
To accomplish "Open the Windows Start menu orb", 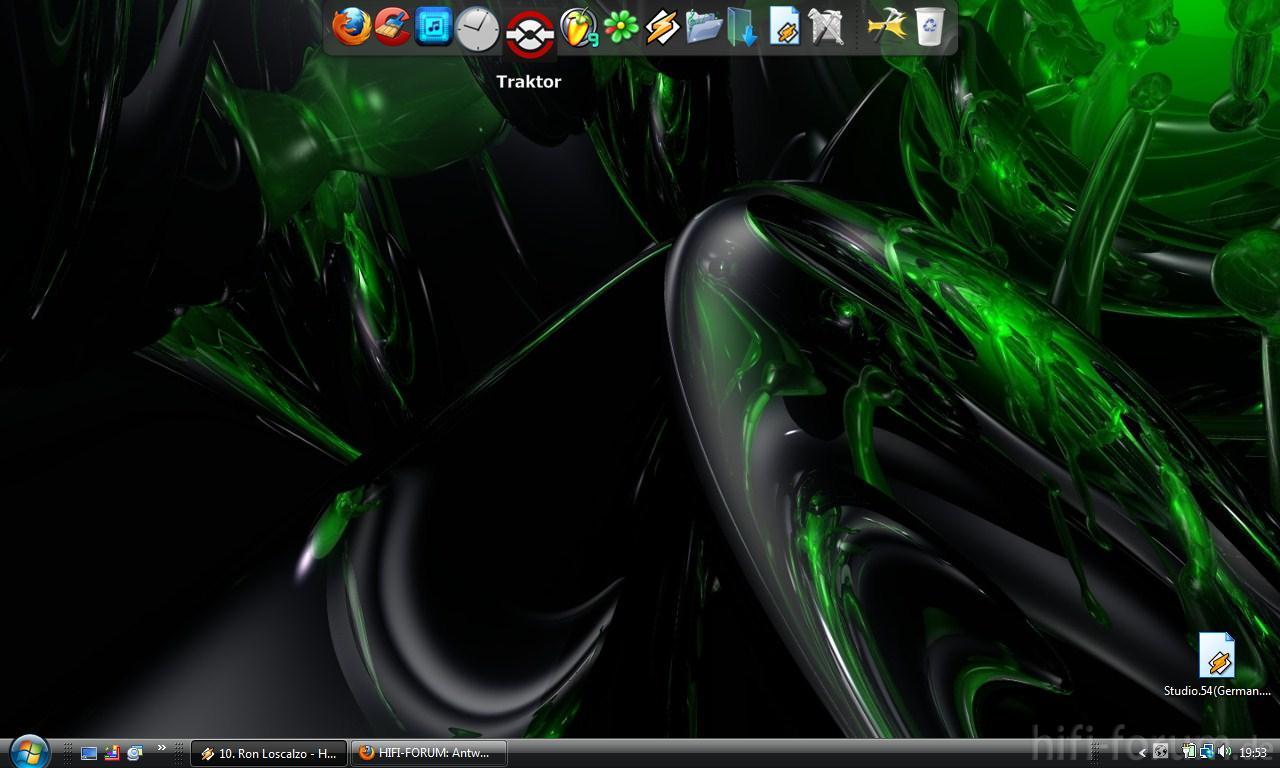I will tap(29, 751).
